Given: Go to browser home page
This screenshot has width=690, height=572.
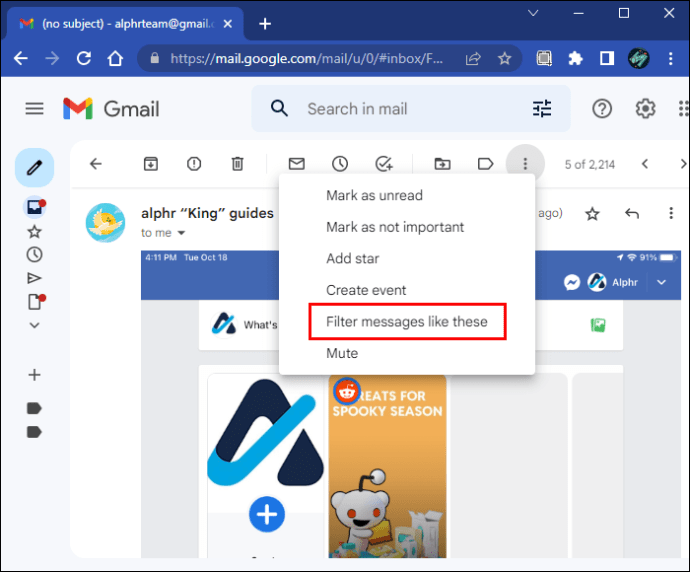Looking at the screenshot, I should [x=115, y=58].
